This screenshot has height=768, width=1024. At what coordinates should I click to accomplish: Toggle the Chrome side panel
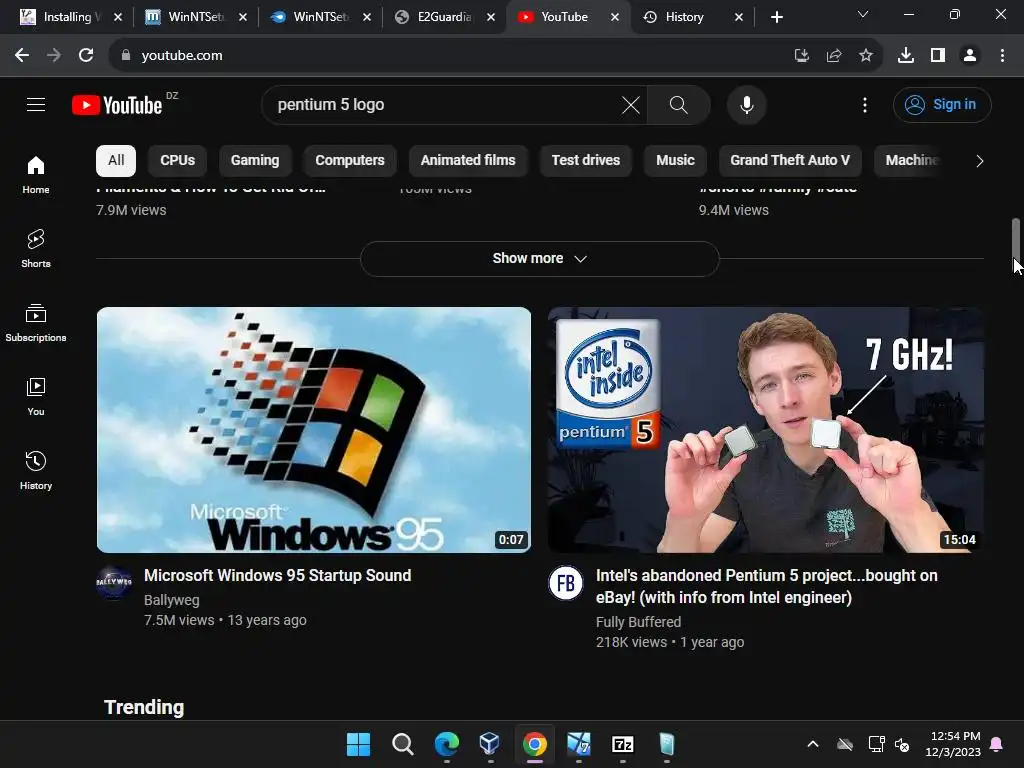pos(938,56)
